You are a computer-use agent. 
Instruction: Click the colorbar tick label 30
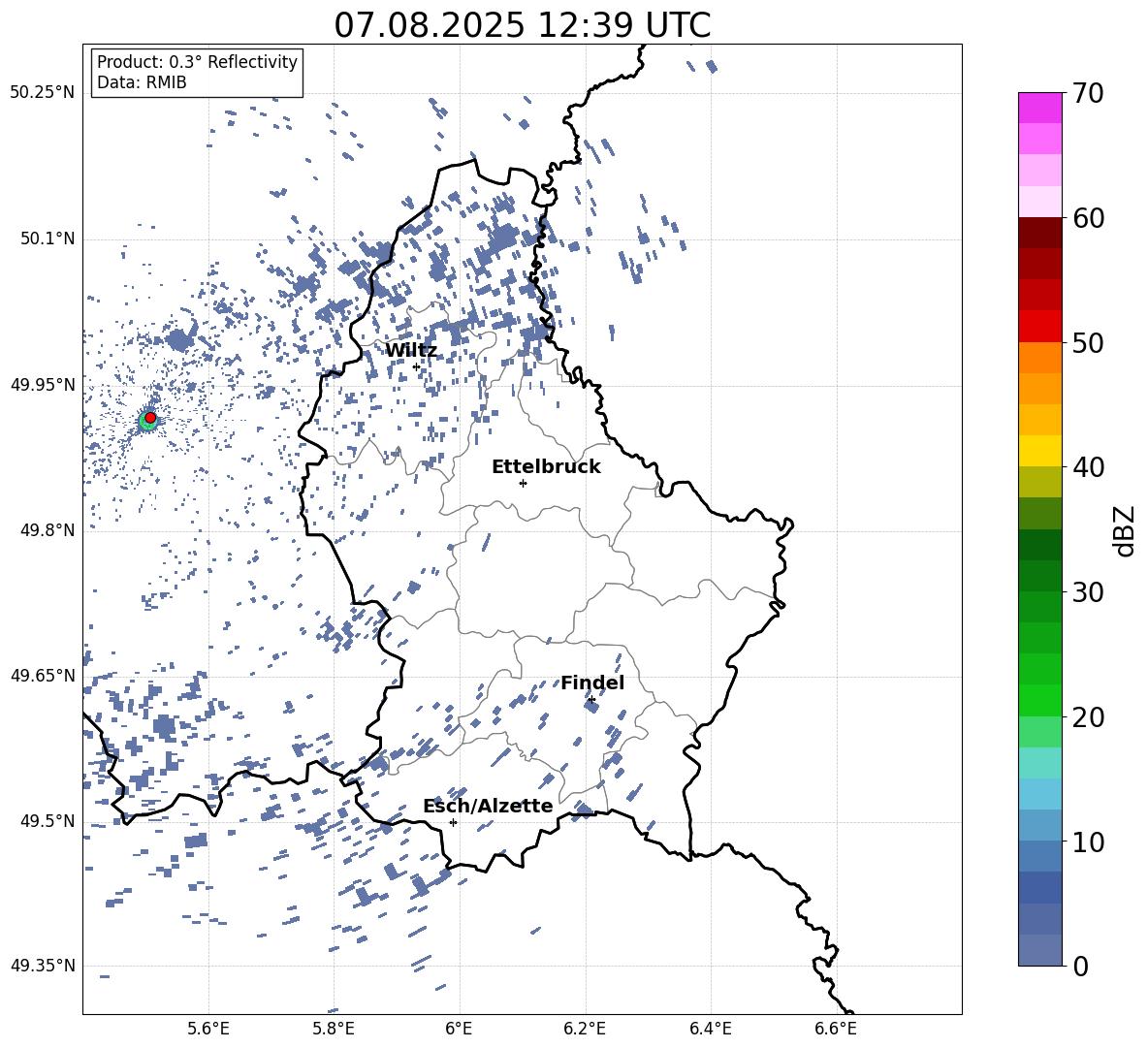pos(1088,592)
